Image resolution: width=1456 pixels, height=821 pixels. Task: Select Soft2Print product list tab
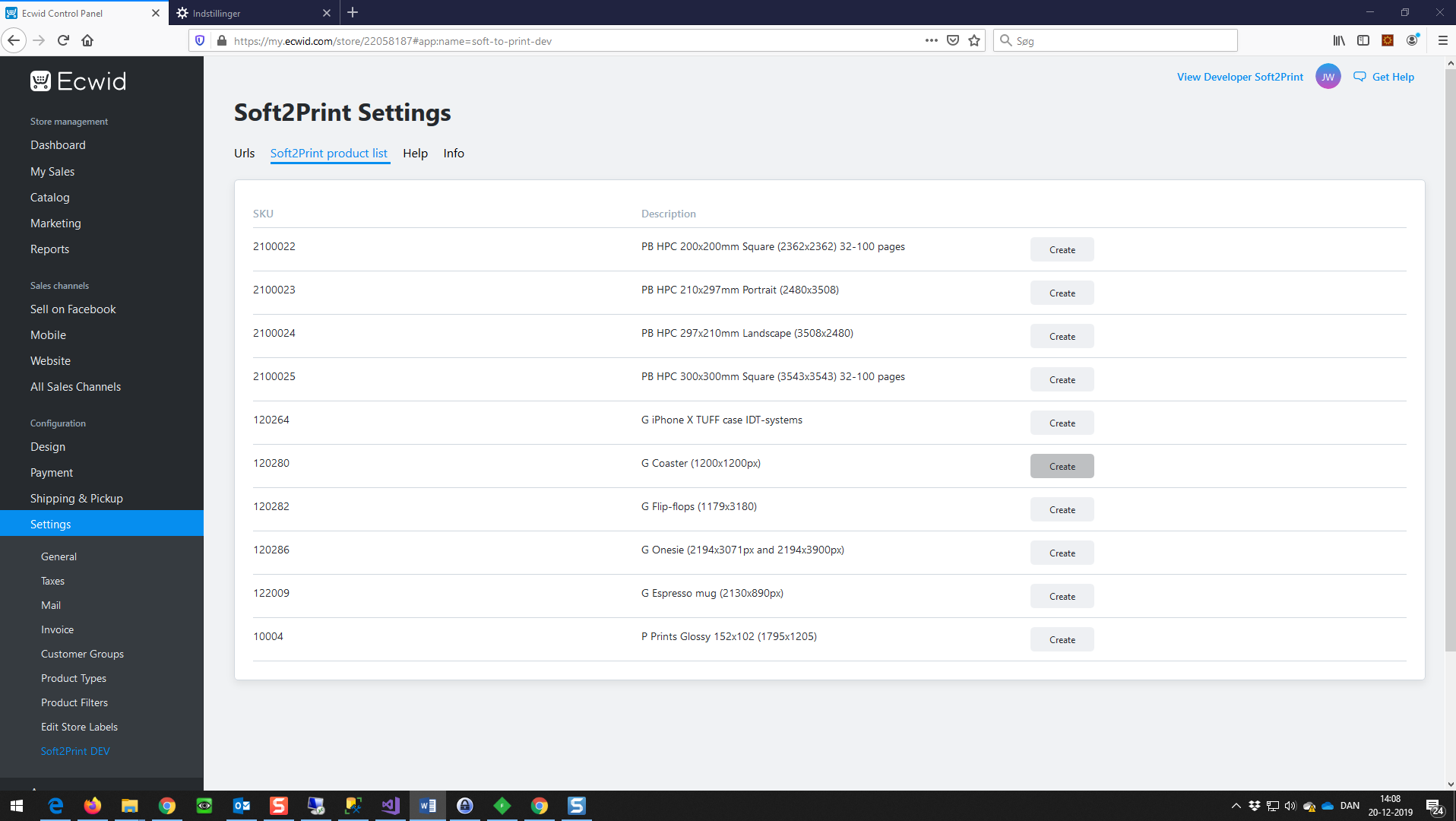[329, 153]
